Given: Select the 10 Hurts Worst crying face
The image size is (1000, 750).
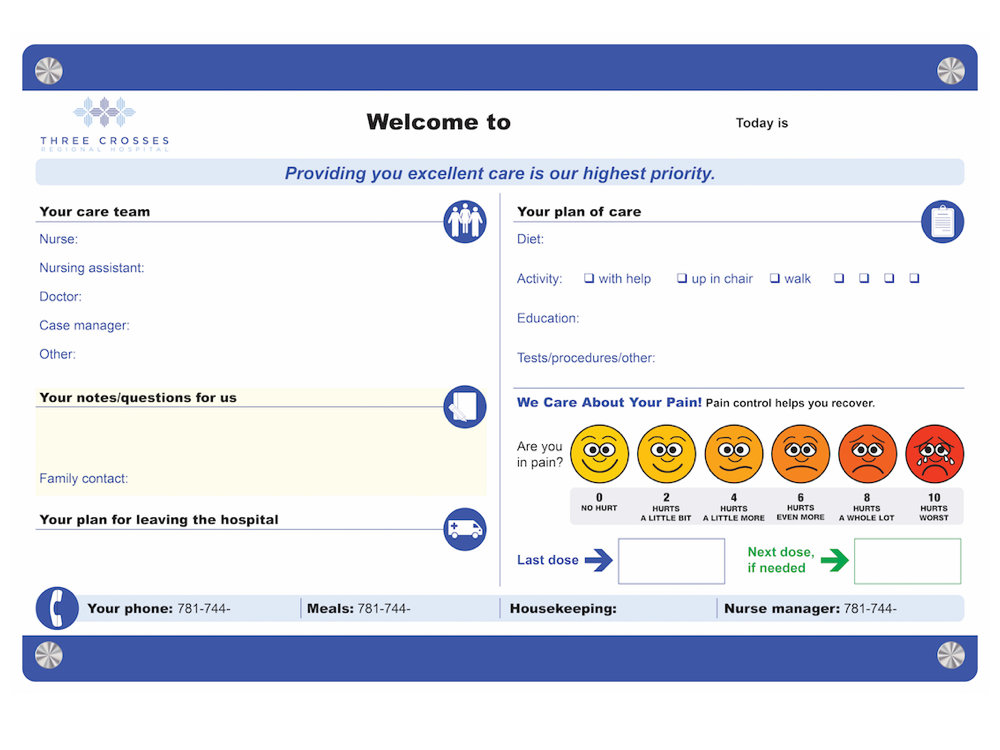Looking at the screenshot, I should (x=934, y=454).
